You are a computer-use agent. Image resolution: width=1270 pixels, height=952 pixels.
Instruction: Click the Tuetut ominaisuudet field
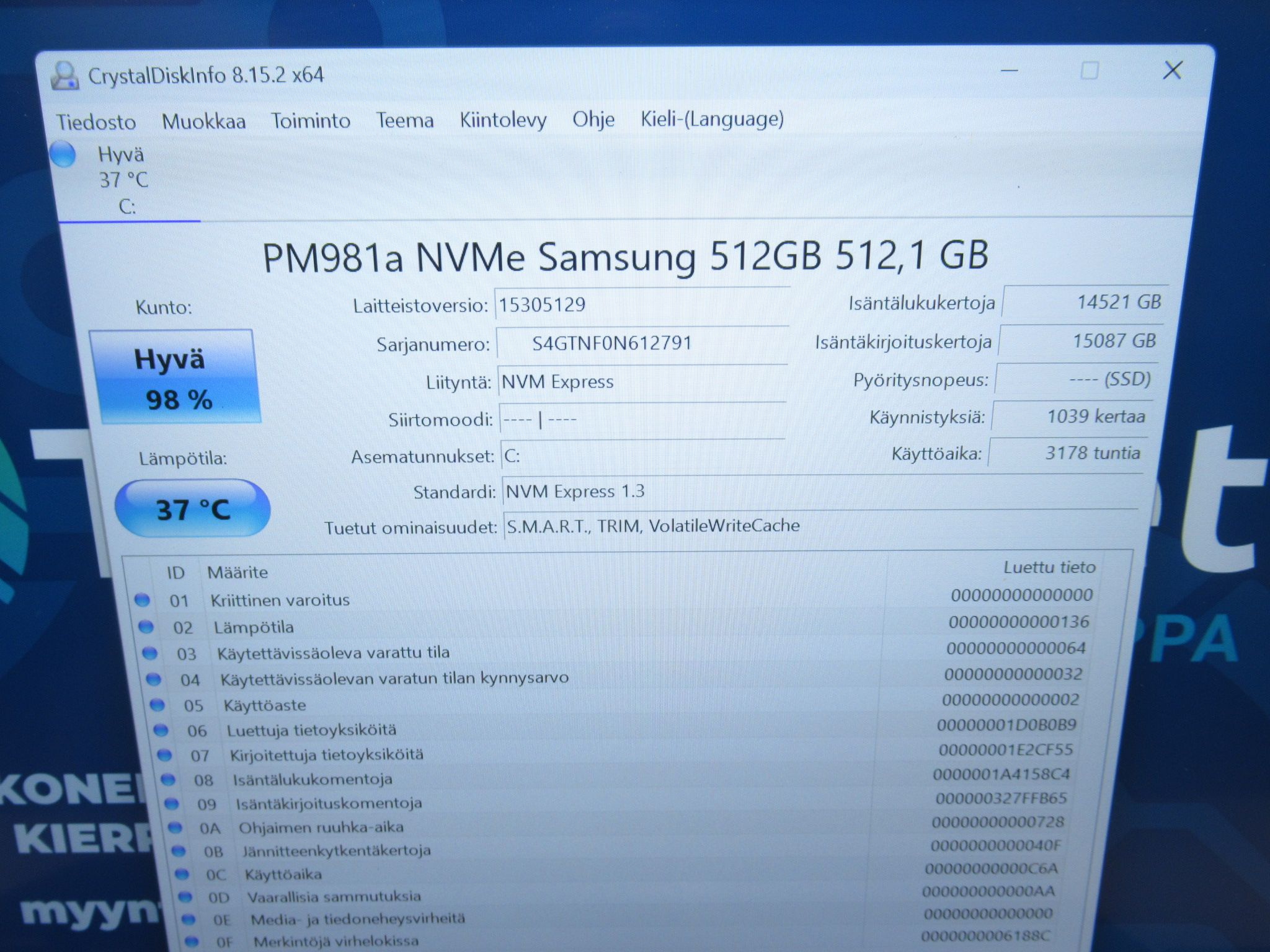pyautogui.click(x=820, y=526)
